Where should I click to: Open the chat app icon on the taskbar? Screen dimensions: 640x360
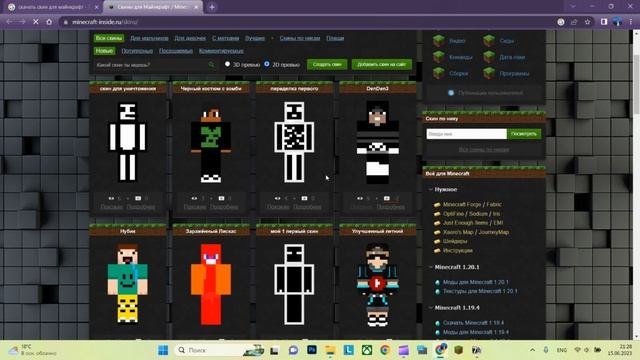293,350
